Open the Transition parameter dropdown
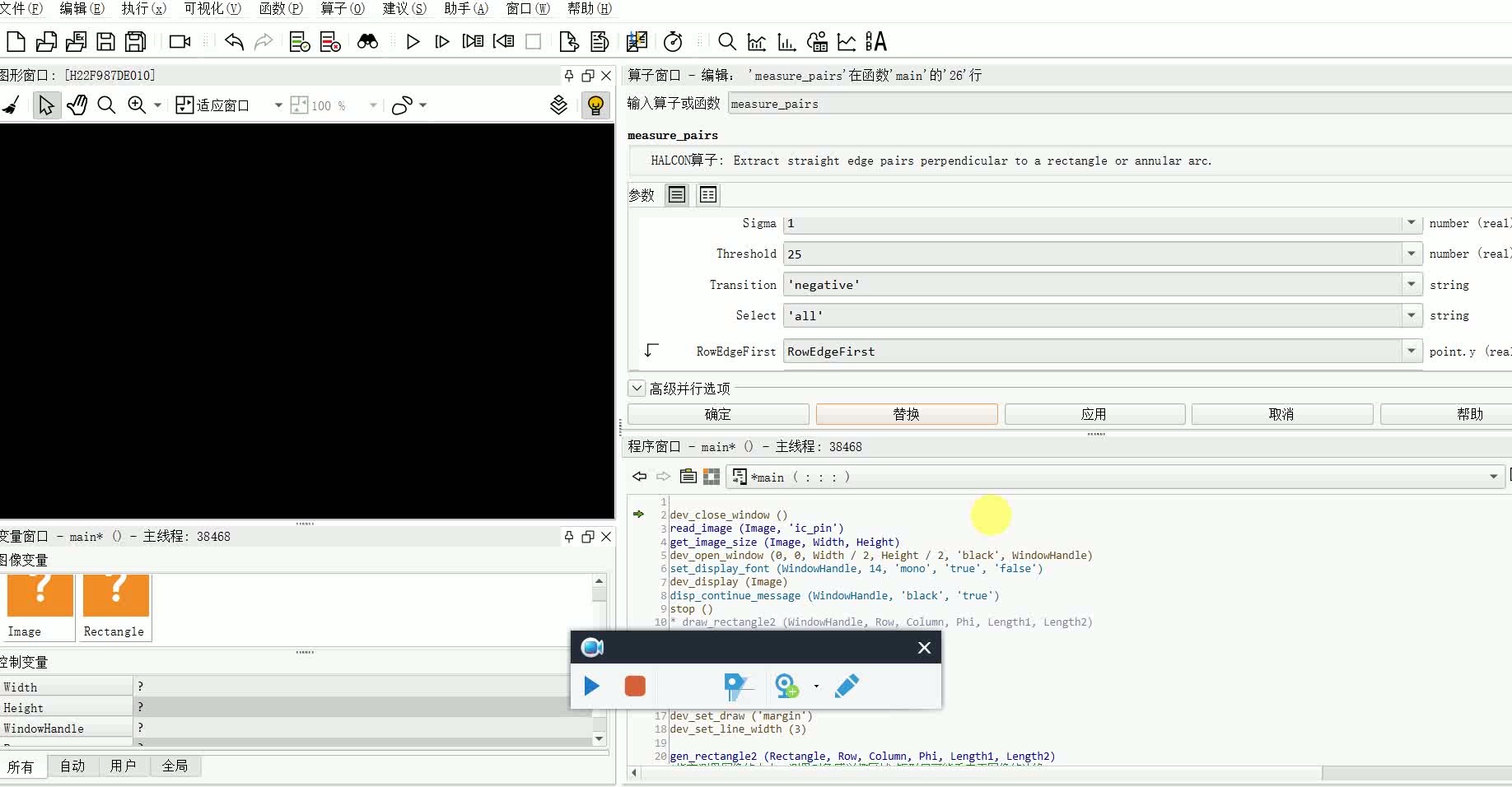Screen dimensions: 1512x787 coord(1411,285)
